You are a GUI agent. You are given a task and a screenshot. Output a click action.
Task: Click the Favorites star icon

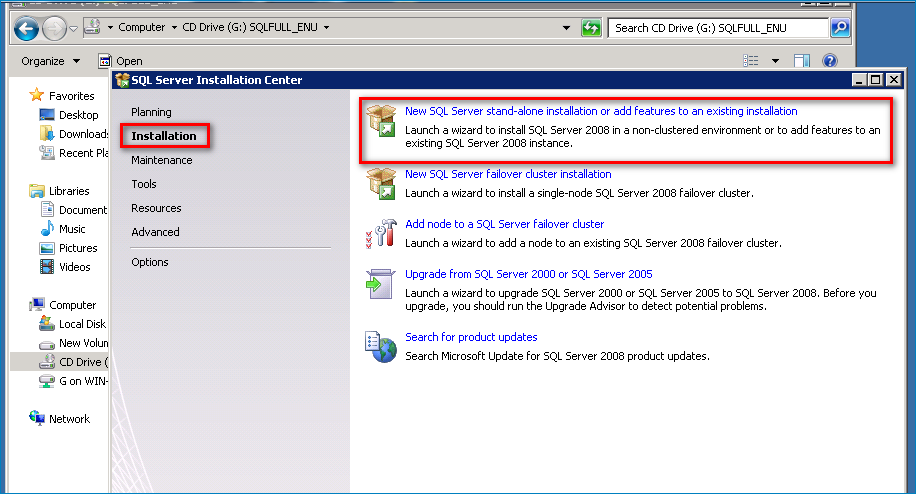37,95
